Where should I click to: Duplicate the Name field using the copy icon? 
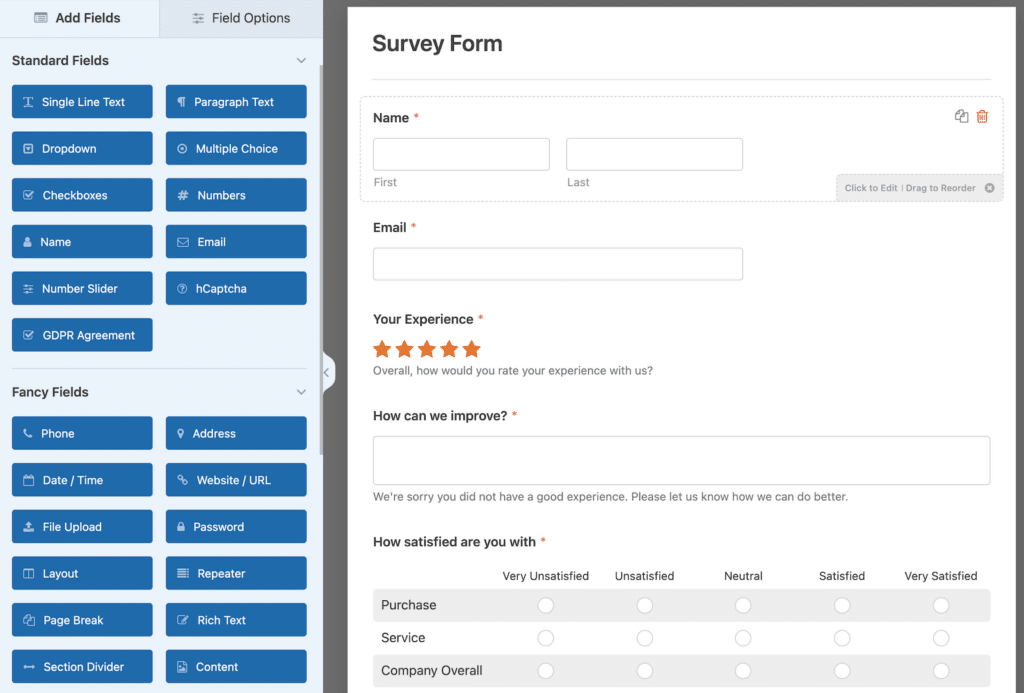[961, 116]
